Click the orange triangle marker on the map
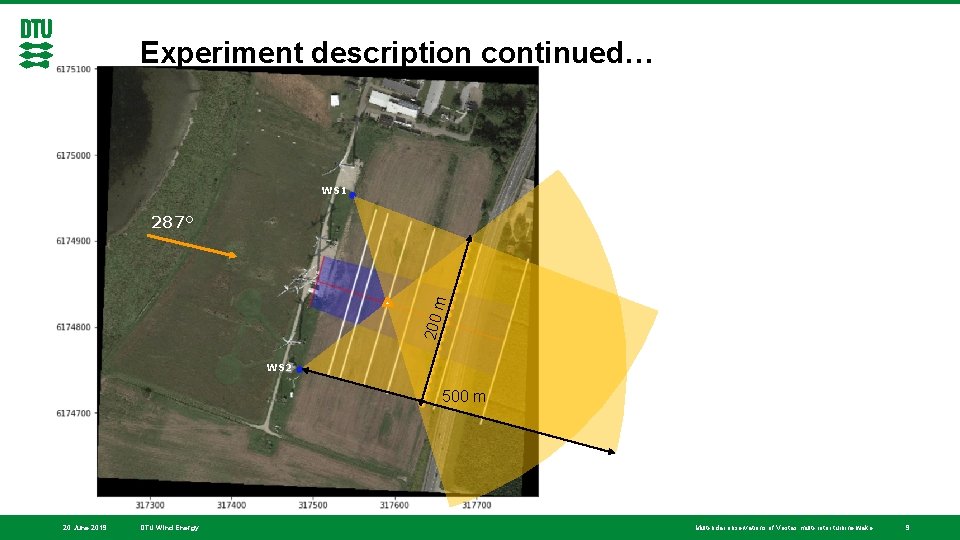Image resolution: width=960 pixels, height=540 pixels. tap(388, 302)
